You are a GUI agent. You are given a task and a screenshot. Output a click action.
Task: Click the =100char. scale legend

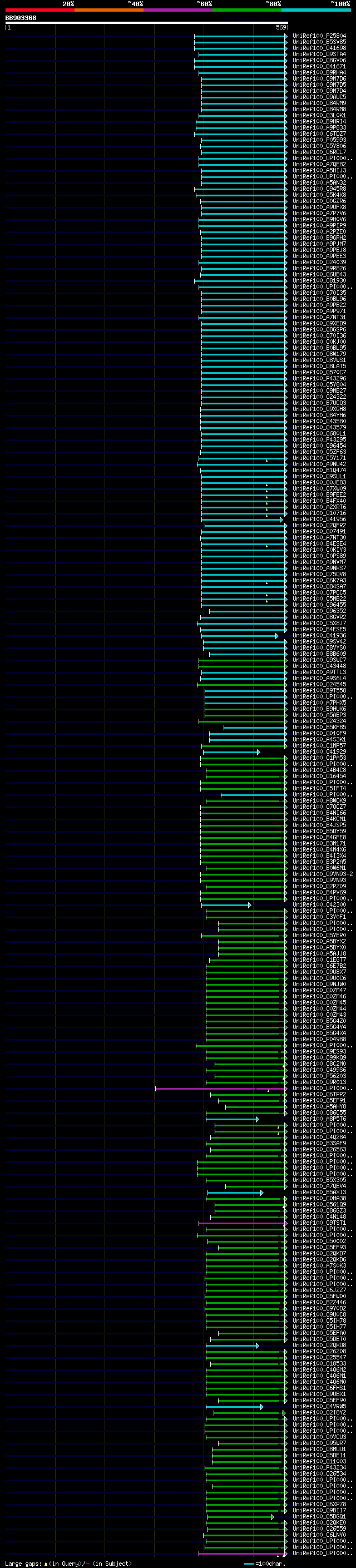point(265,1564)
